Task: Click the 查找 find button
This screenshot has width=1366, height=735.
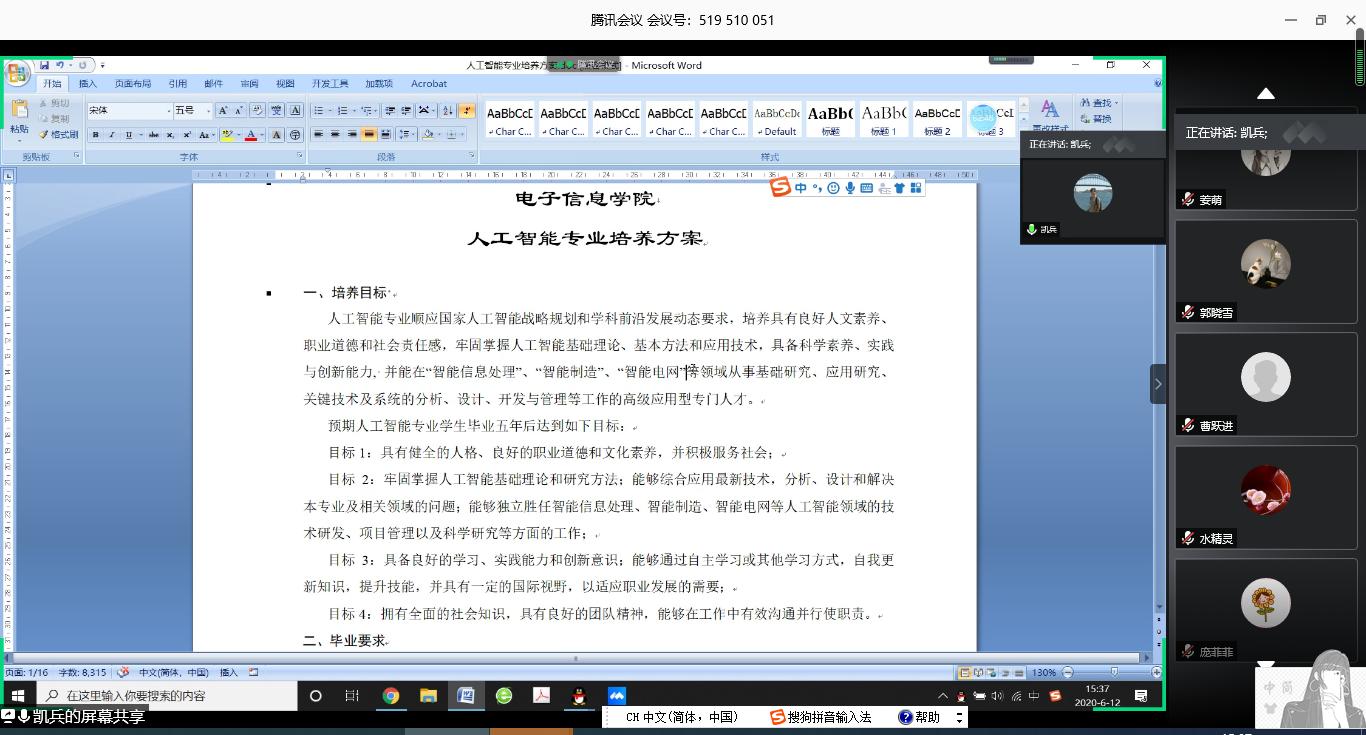Action: 1097,103
